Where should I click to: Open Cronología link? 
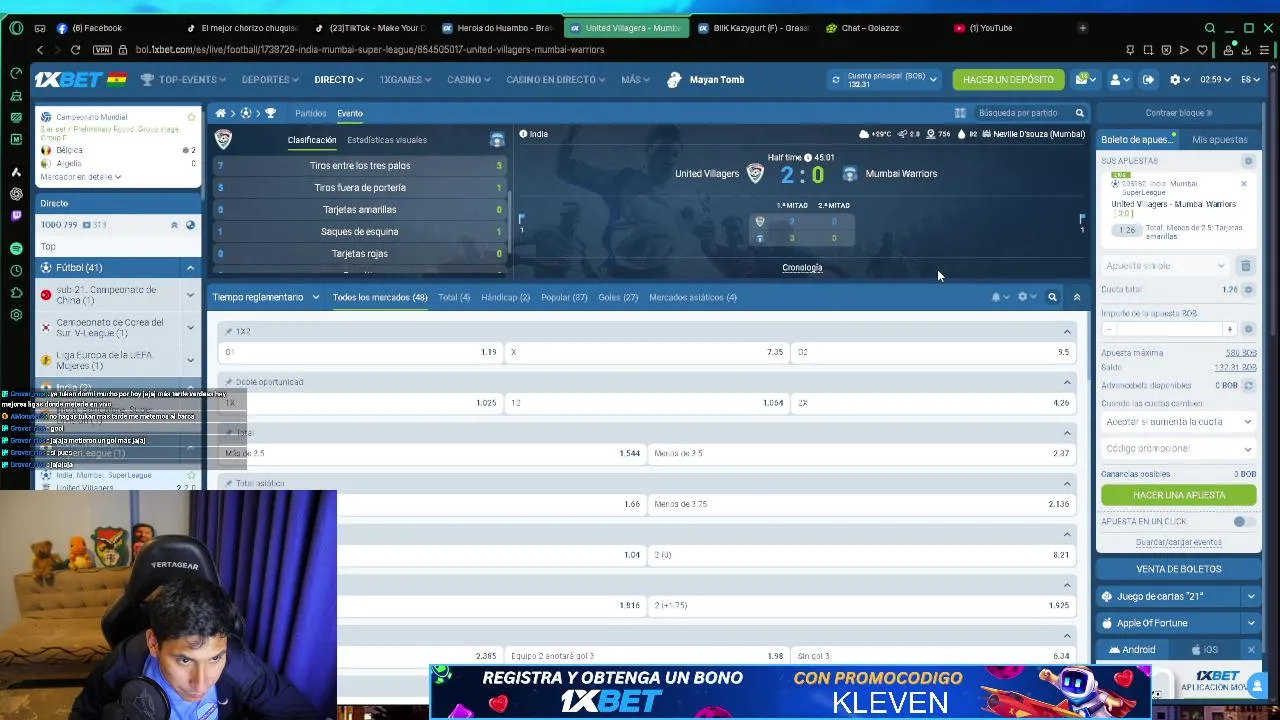click(802, 268)
